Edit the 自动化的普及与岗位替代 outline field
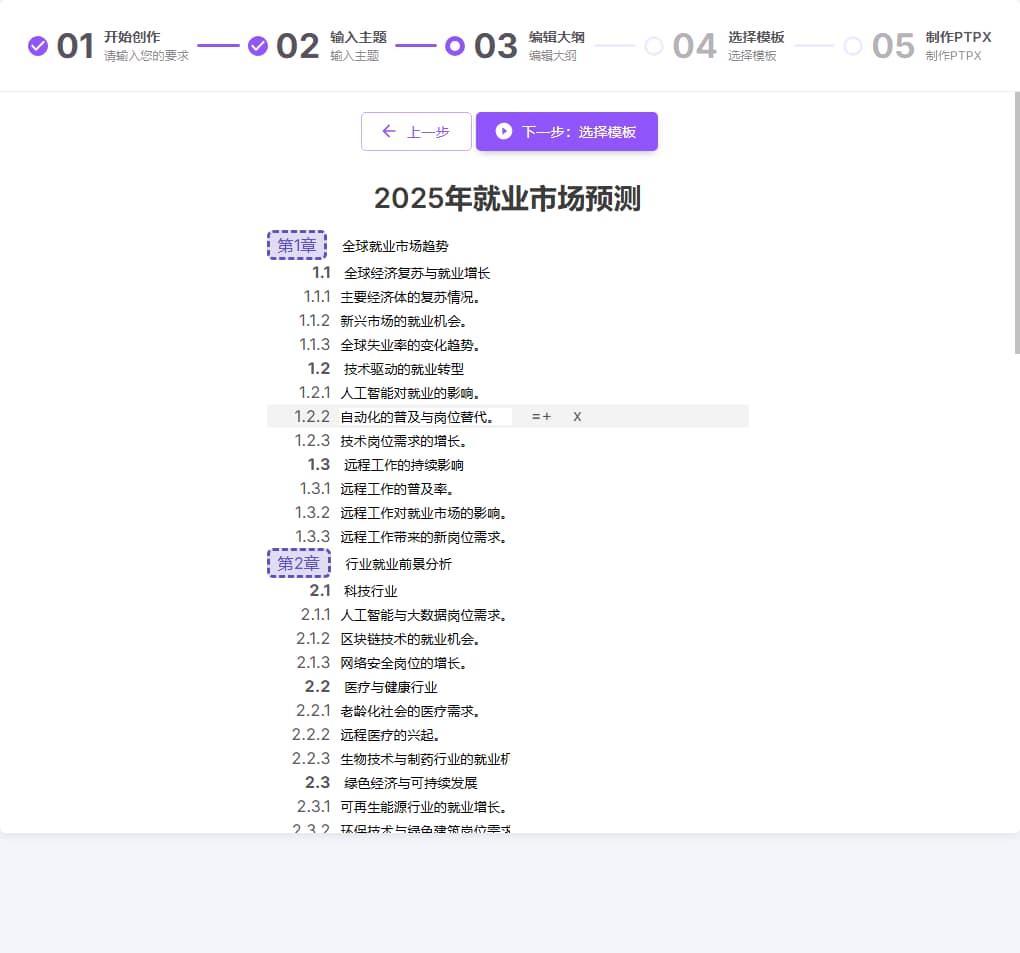The height and width of the screenshot is (953, 1020). tap(425, 417)
